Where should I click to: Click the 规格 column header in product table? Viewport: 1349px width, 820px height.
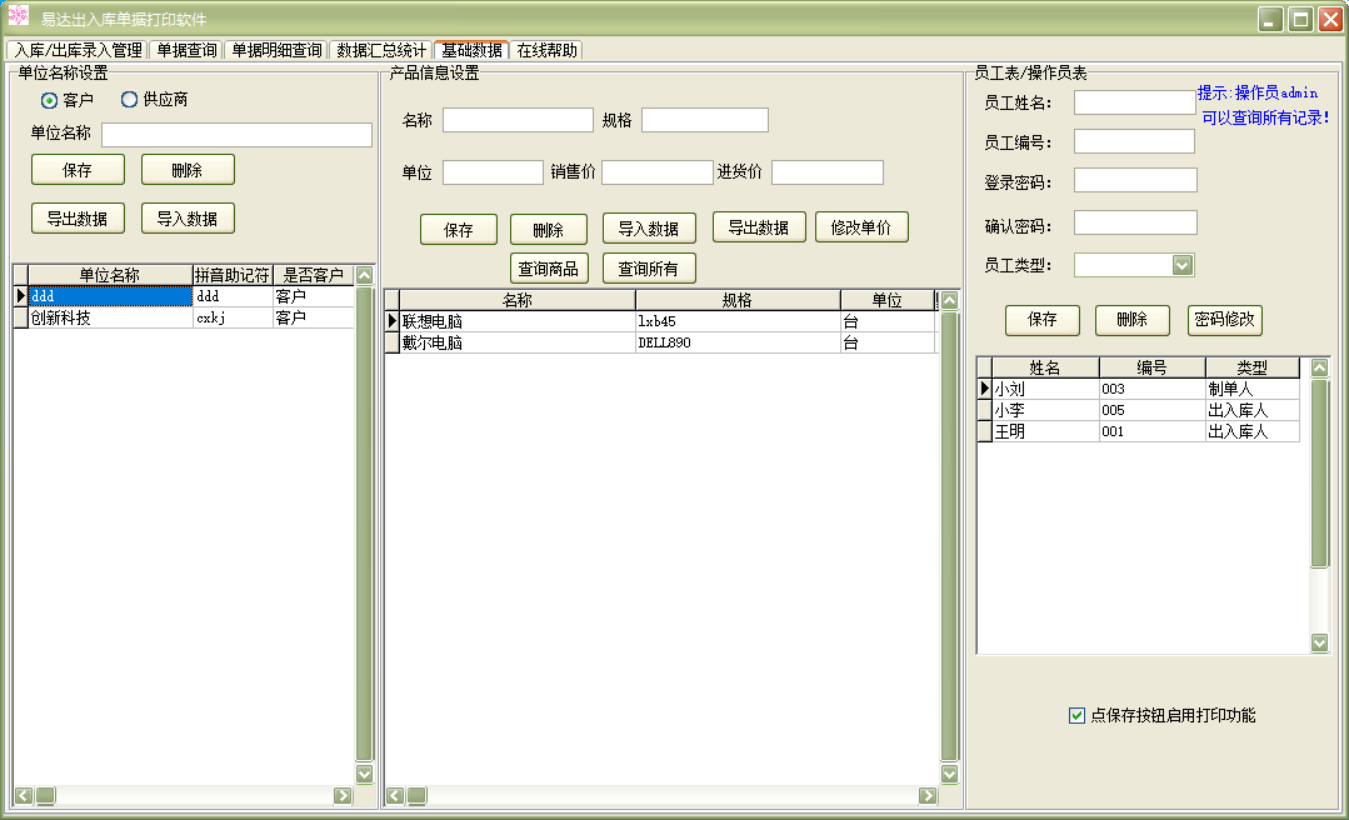[738, 300]
